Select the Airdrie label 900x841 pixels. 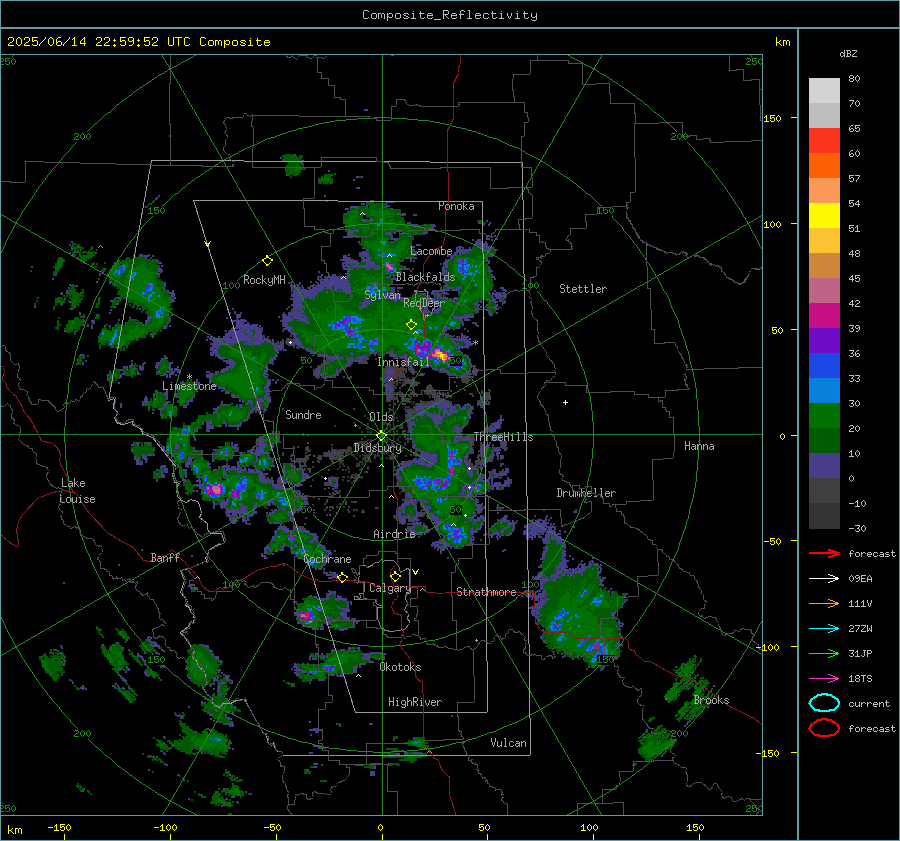coord(394,534)
